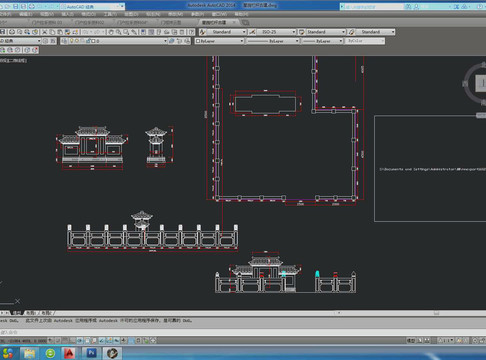This screenshot has width=486, height=360.
Task: Open the Layer Properties Manager icon
Action: 64,41
